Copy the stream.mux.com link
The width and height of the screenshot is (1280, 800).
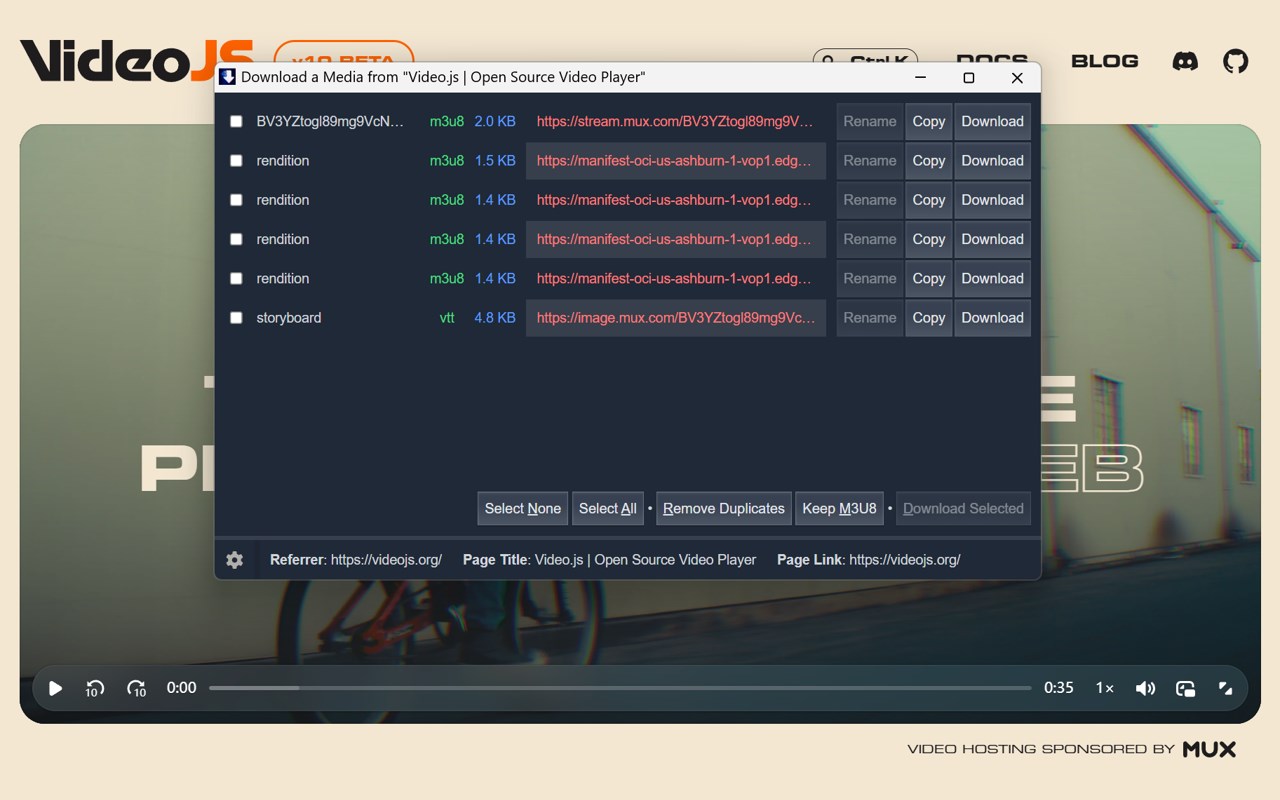(929, 122)
